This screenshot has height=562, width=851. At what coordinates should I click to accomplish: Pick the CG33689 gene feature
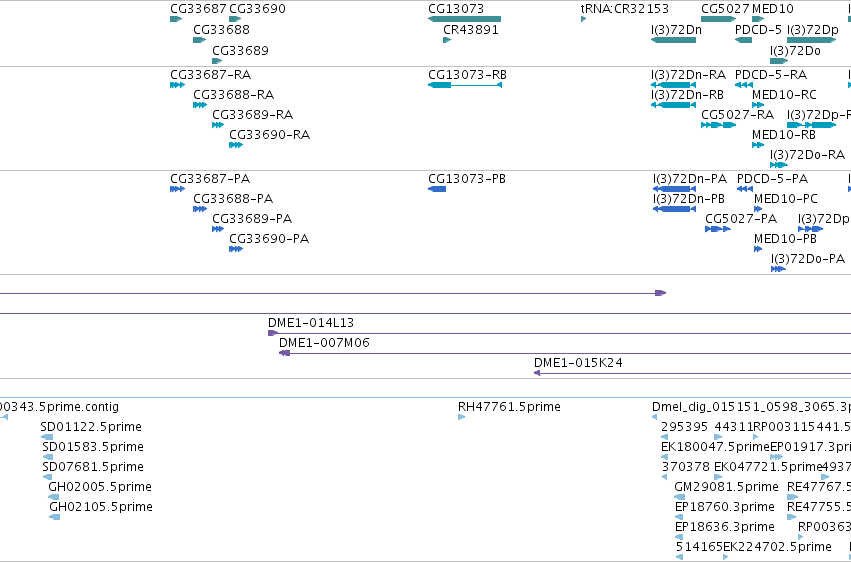pos(218,61)
